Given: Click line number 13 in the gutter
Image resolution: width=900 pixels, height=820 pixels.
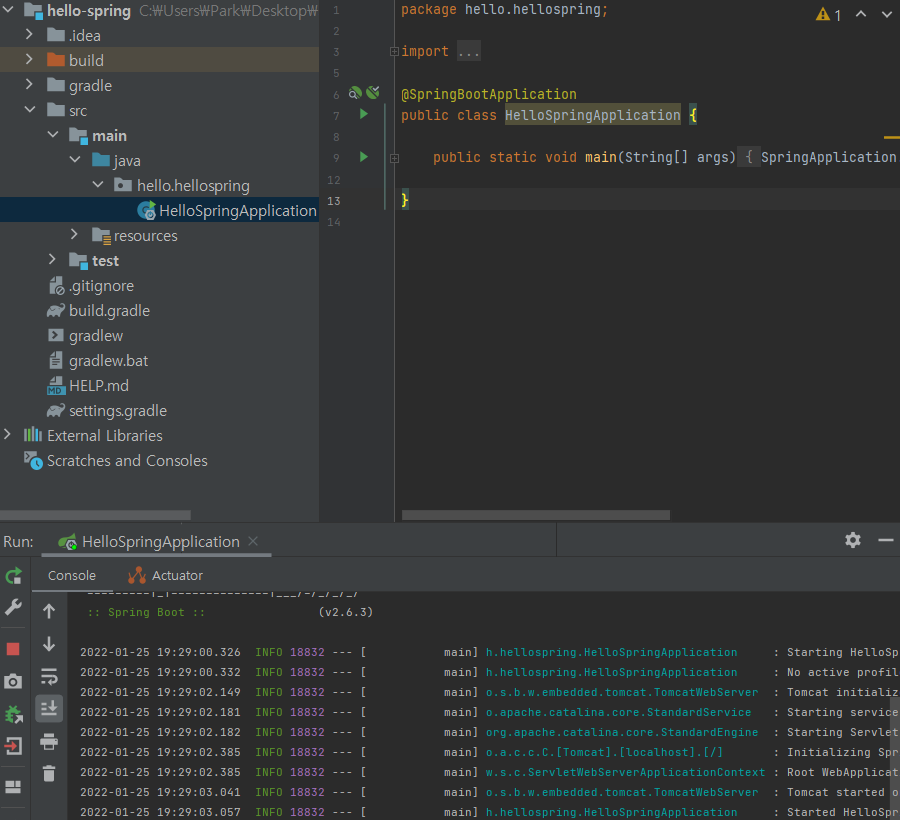Looking at the screenshot, I should tap(333, 201).
